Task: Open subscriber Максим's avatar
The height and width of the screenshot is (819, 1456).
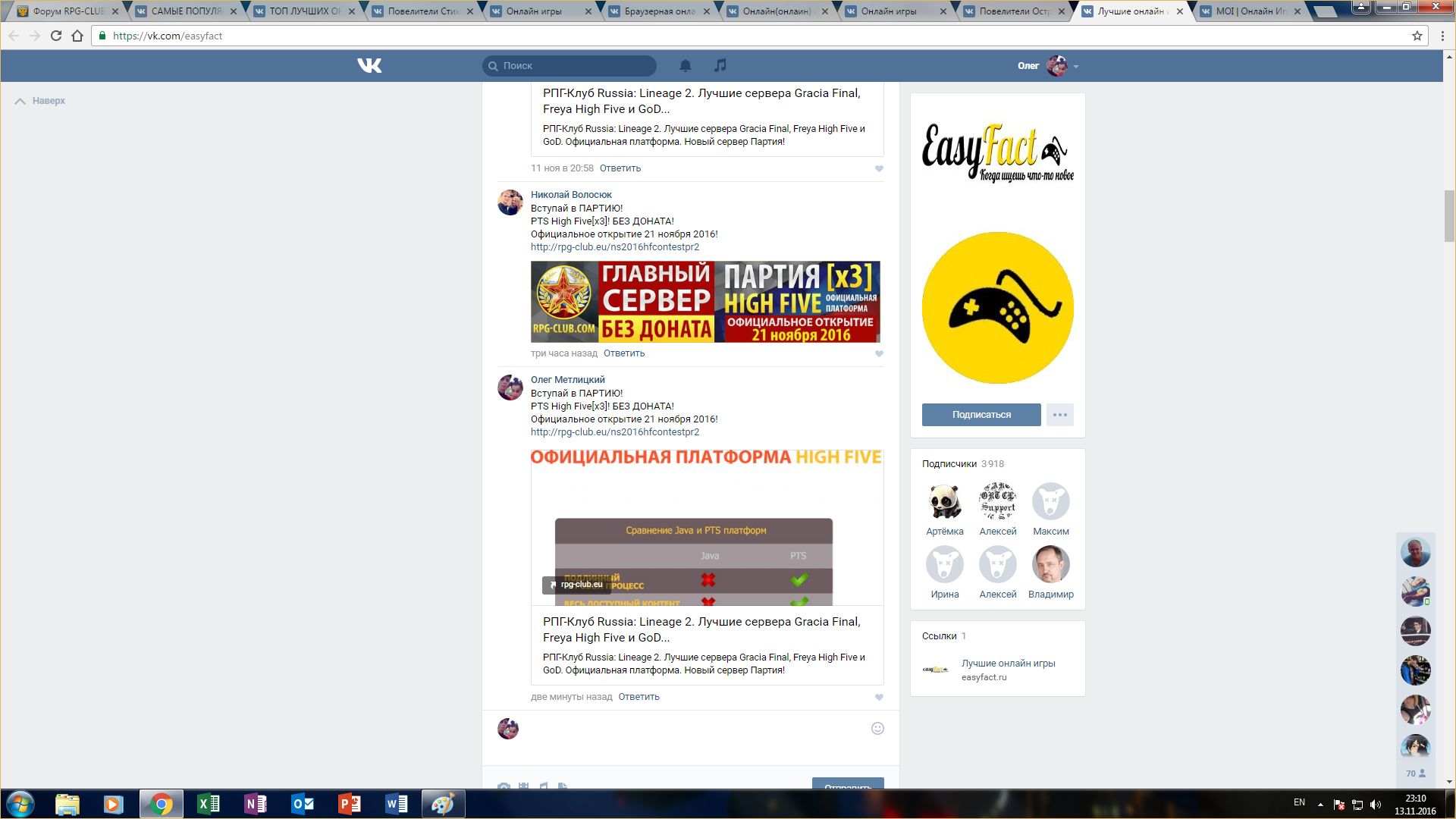Action: [x=1051, y=501]
